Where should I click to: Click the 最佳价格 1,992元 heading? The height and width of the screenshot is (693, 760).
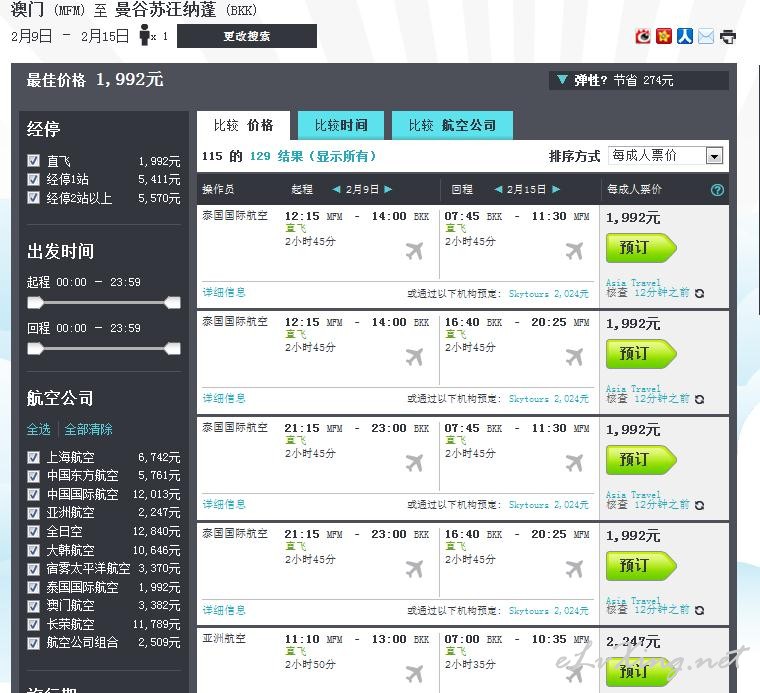[95, 80]
